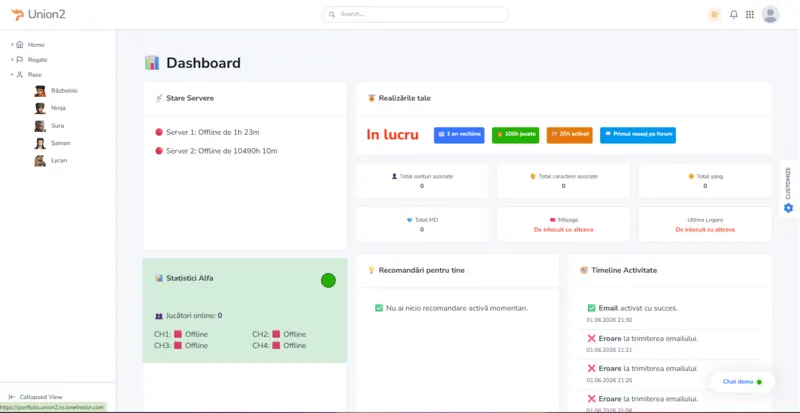Click the Total MD card
Screen dimensions: 800x413
coord(422,225)
